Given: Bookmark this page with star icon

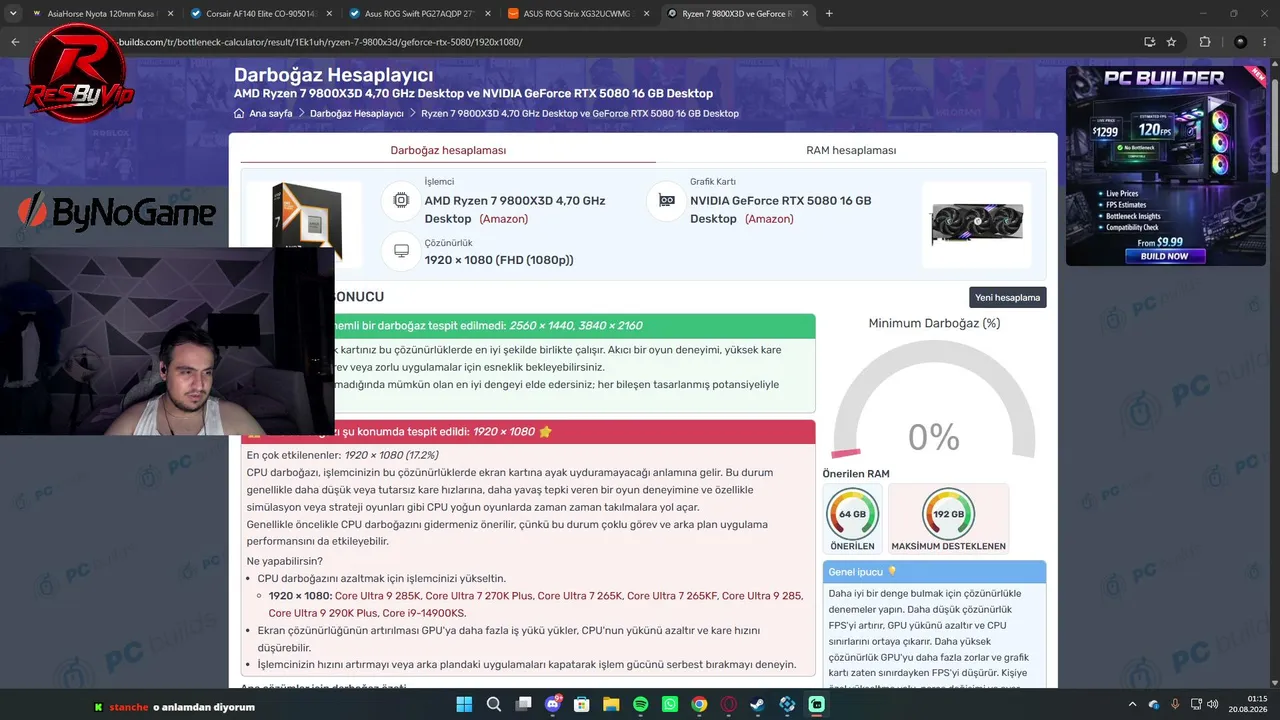Looking at the screenshot, I should [x=1171, y=42].
